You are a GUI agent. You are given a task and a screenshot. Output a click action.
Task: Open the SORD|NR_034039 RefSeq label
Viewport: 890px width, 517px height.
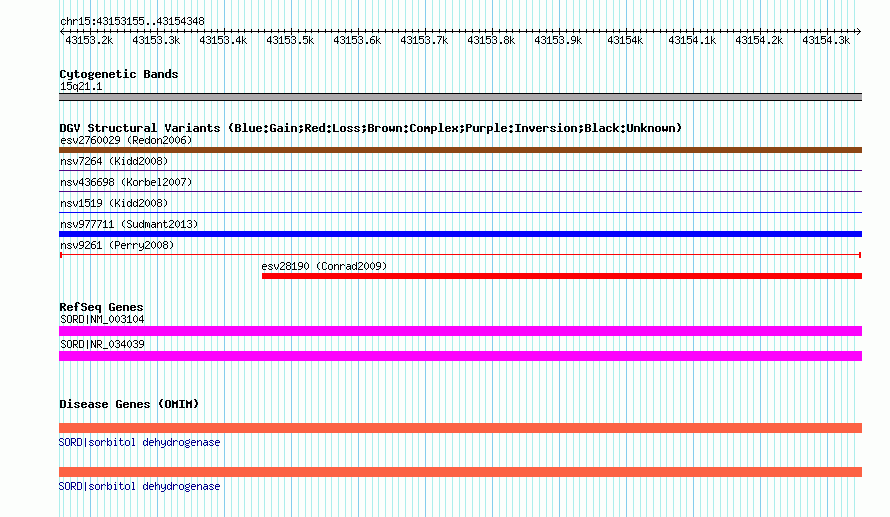point(102,344)
